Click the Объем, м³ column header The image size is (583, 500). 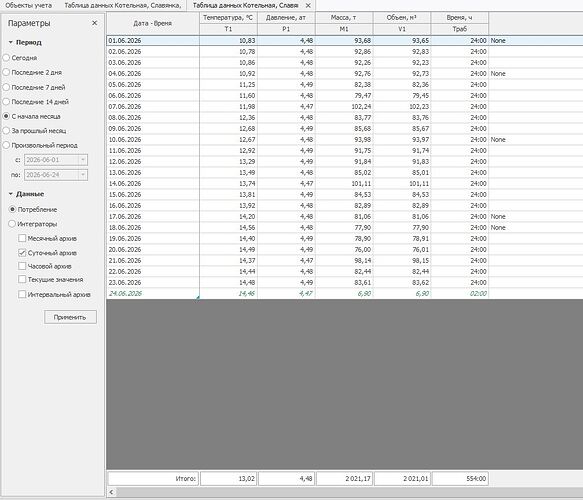coord(402,17)
